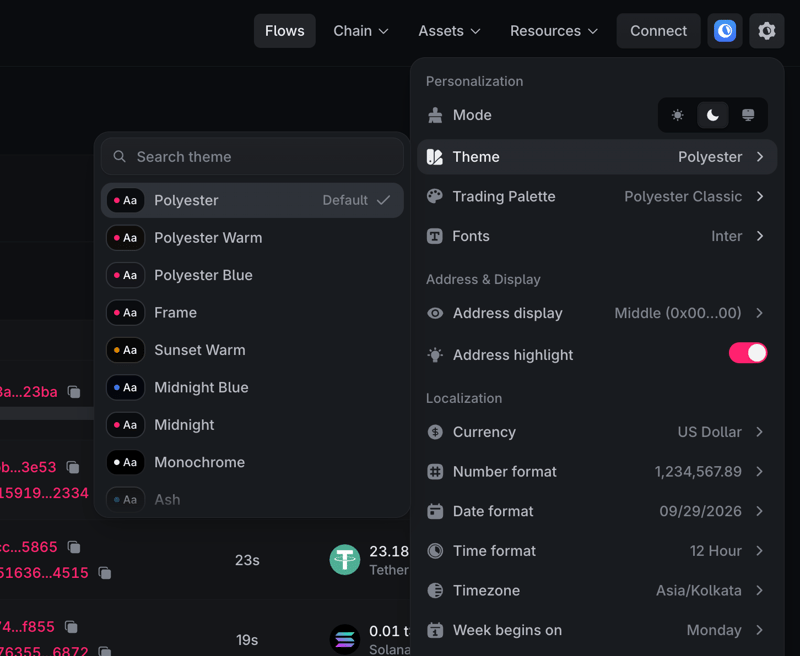Click the search magnifier icon
This screenshot has width=800, height=656.
click(x=119, y=157)
